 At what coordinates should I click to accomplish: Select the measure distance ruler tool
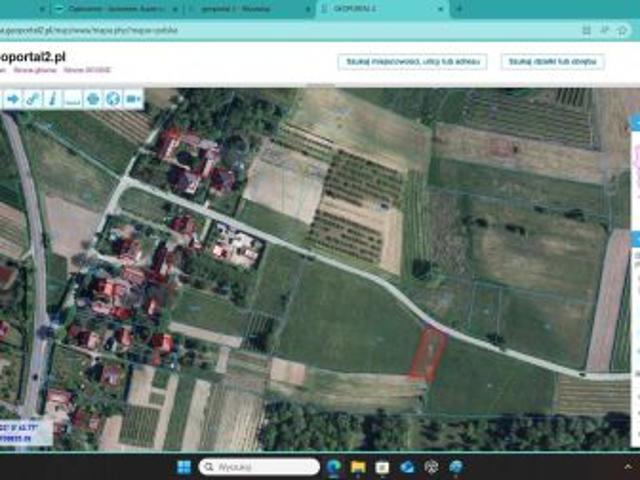pos(72,99)
